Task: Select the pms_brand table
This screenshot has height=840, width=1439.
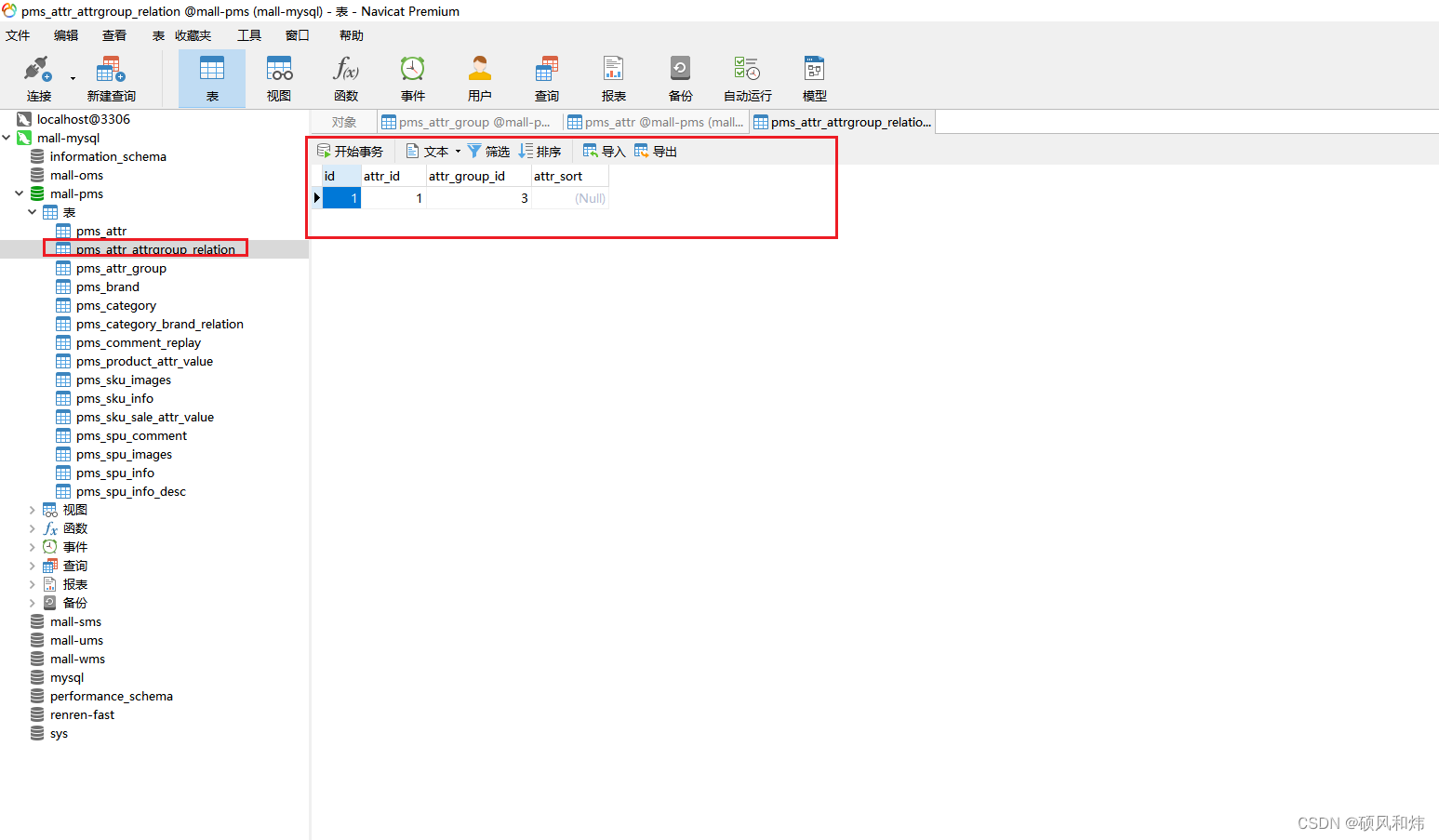Action: click(108, 287)
